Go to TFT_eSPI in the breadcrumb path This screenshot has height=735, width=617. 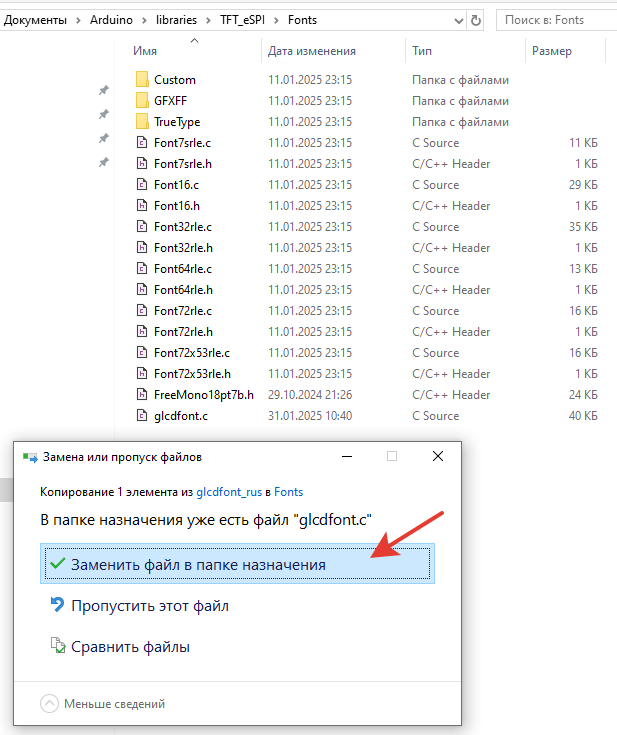(242, 20)
